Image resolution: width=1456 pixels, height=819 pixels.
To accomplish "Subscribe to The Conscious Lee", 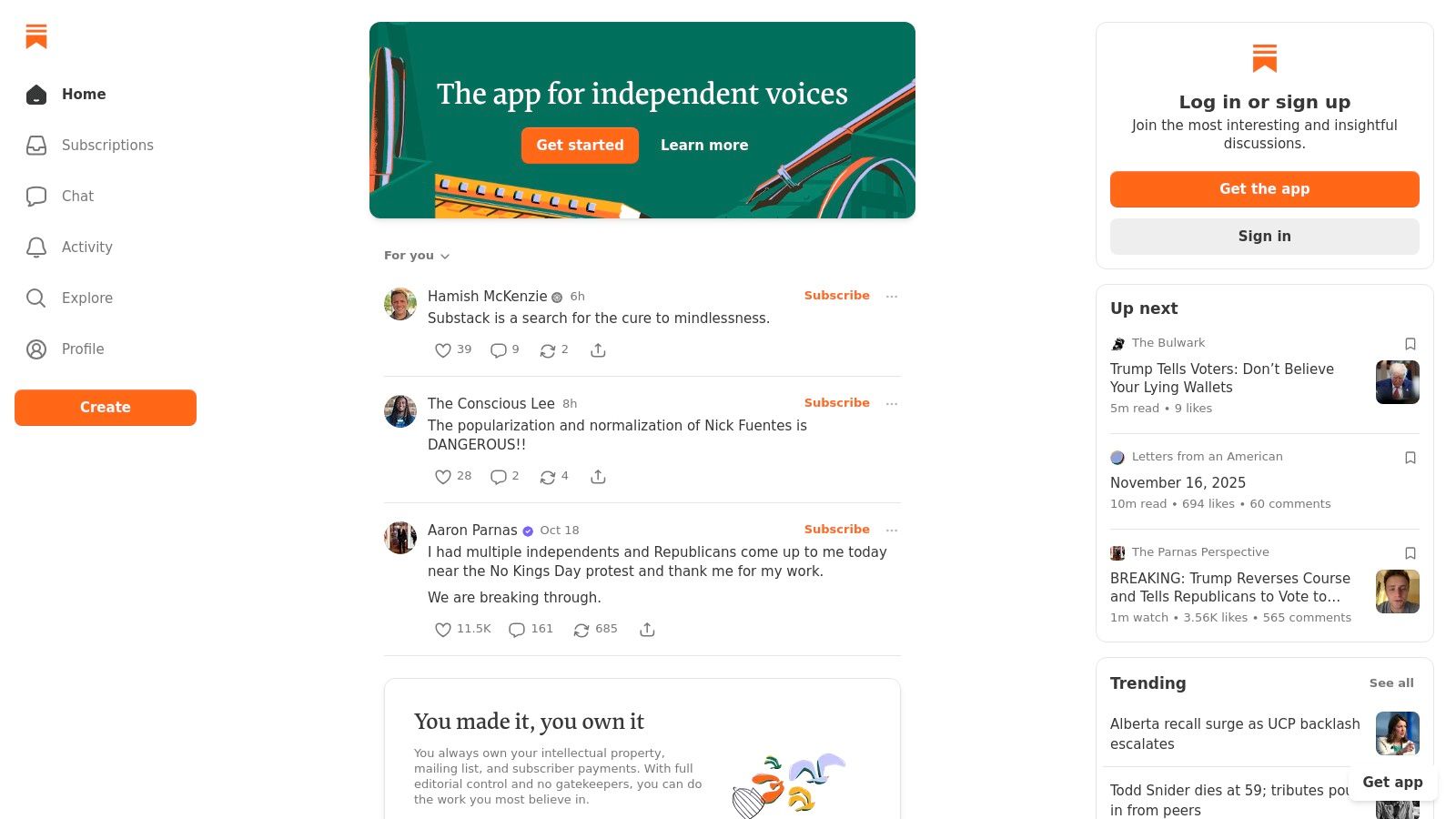I will coord(836,402).
